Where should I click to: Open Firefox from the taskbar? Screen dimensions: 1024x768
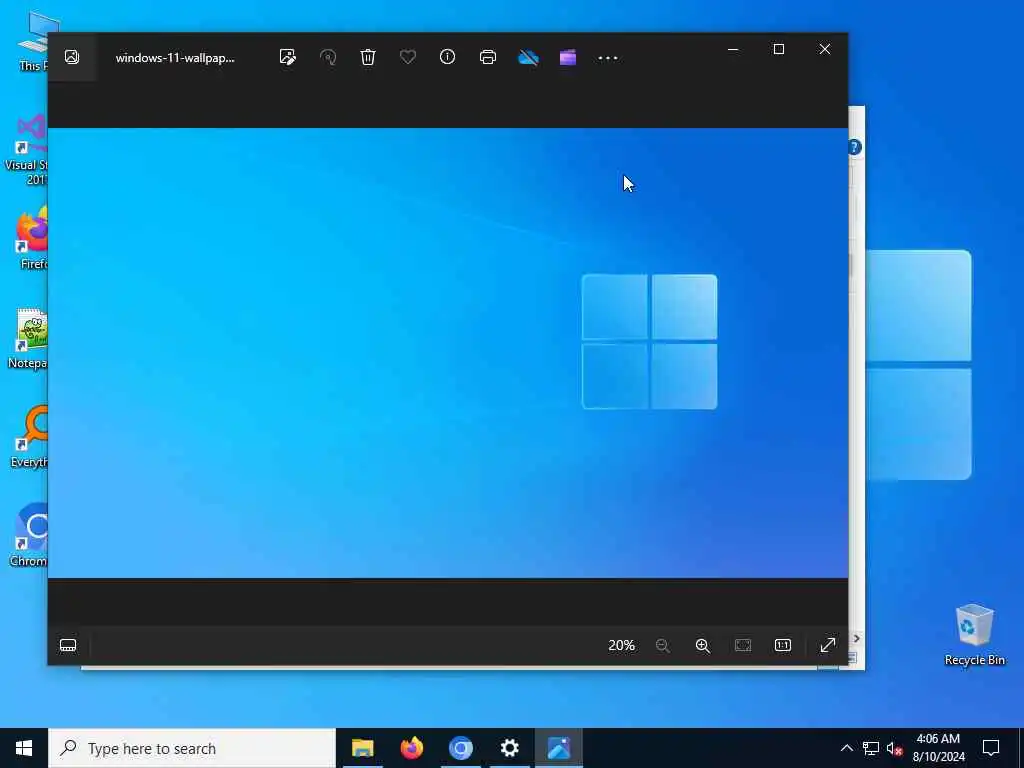tap(411, 748)
